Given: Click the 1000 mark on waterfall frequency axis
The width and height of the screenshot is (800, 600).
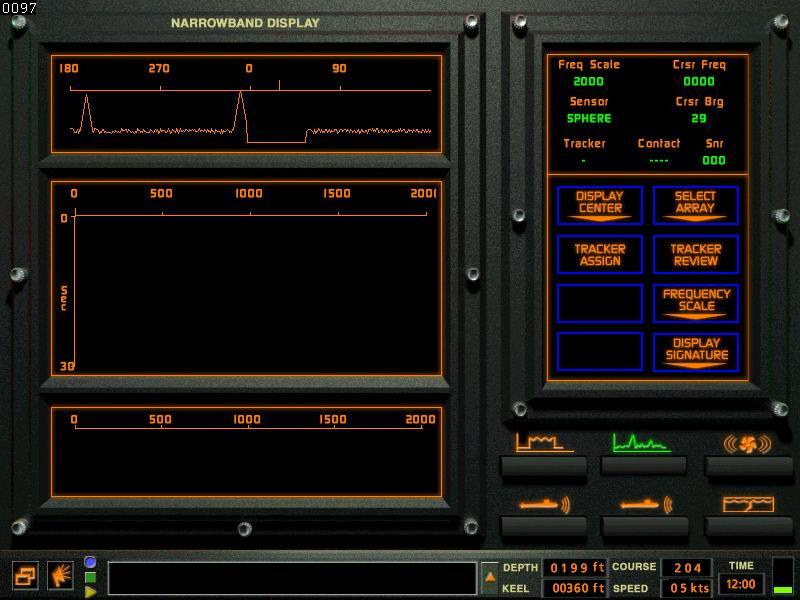Looking at the screenshot, I should 248,193.
